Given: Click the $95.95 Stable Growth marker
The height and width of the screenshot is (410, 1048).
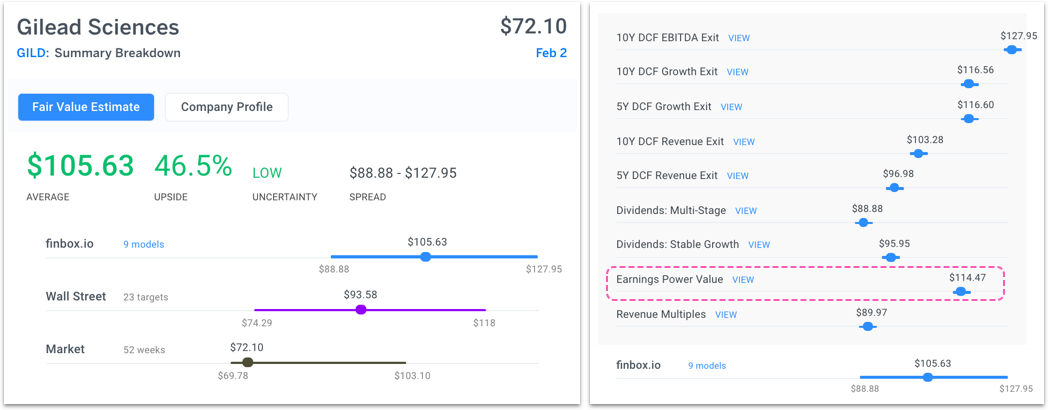Looking at the screenshot, I should 890,257.
